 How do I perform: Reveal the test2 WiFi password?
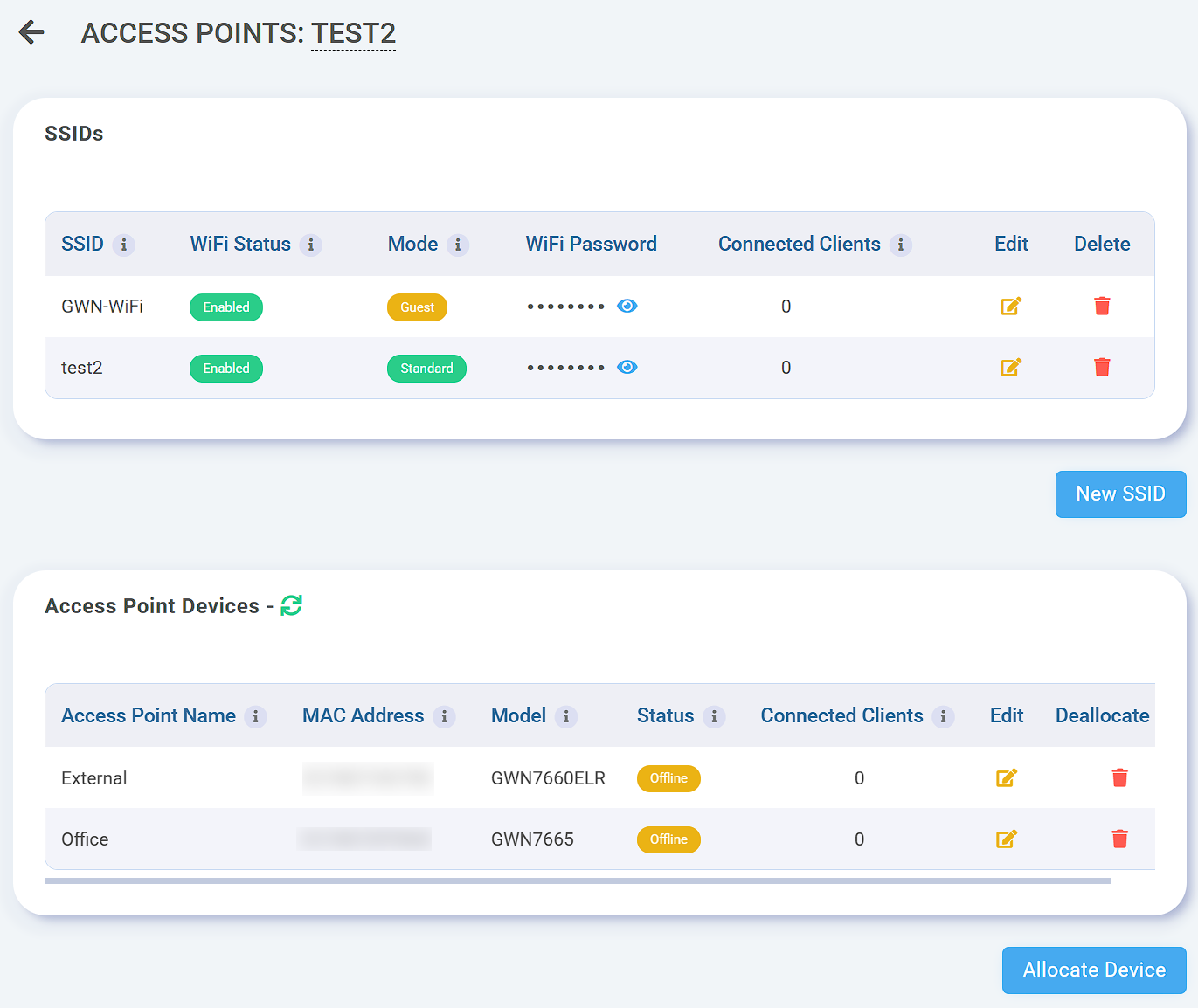point(627,368)
